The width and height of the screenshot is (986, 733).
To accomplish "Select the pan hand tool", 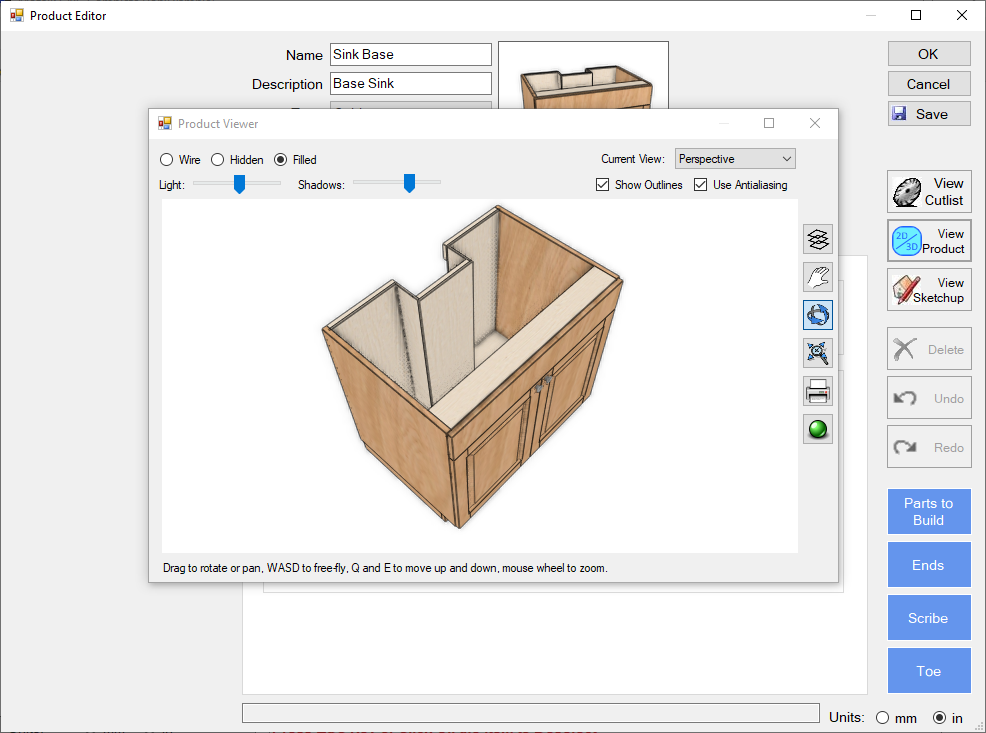I will 818,277.
